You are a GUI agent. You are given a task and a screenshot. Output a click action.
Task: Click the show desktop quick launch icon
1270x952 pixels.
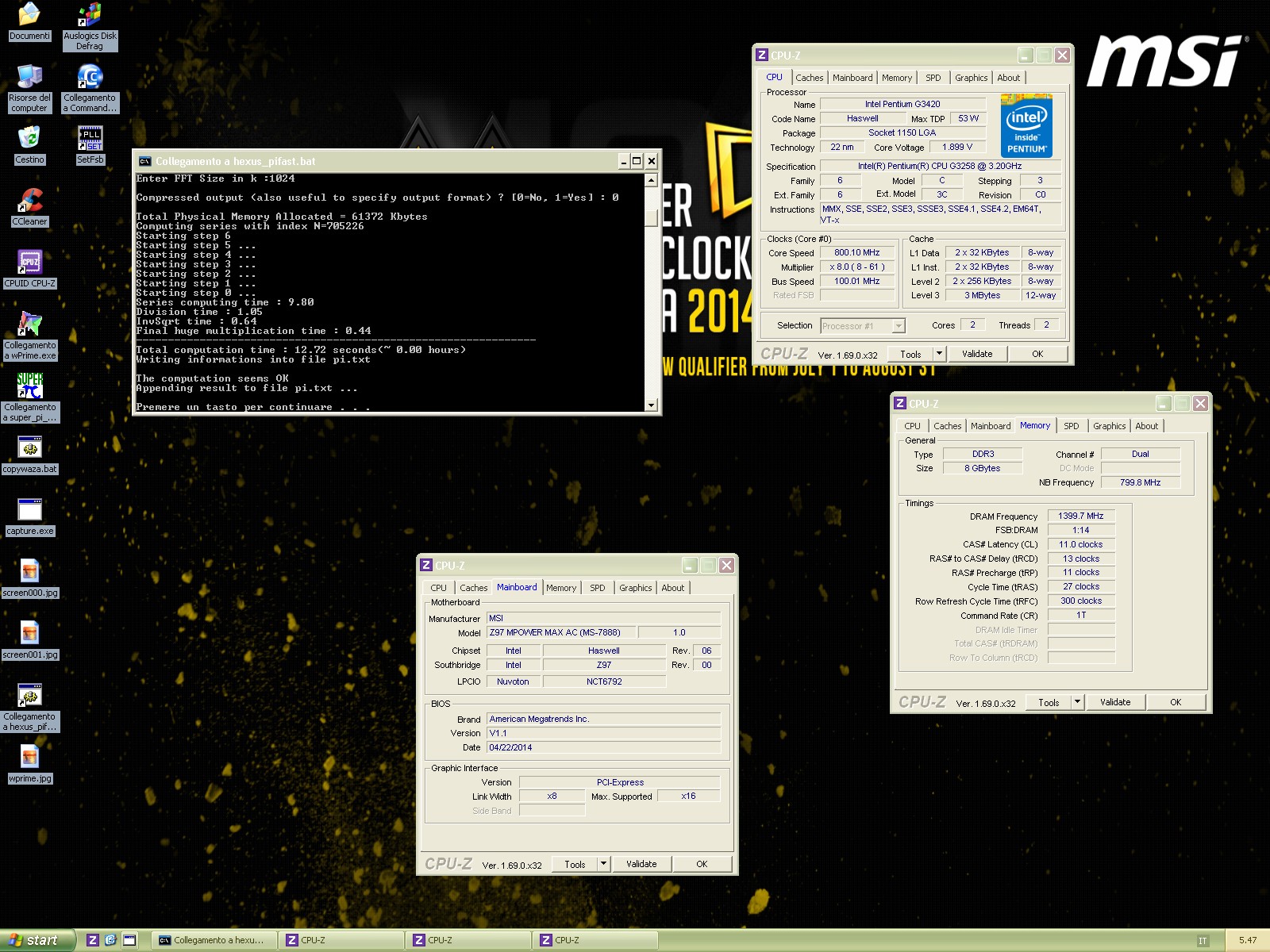point(129,940)
